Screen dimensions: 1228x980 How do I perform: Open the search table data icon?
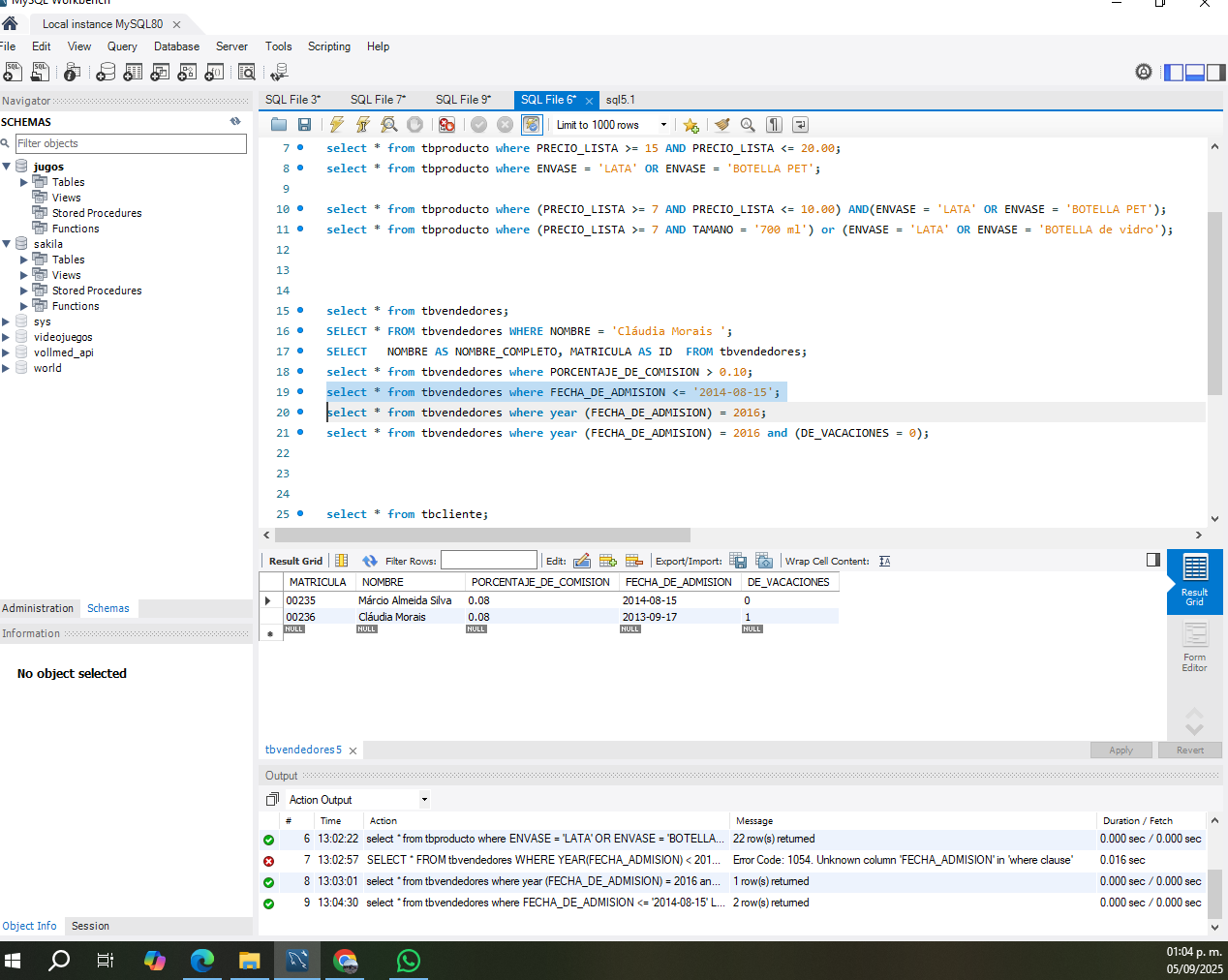click(247, 72)
